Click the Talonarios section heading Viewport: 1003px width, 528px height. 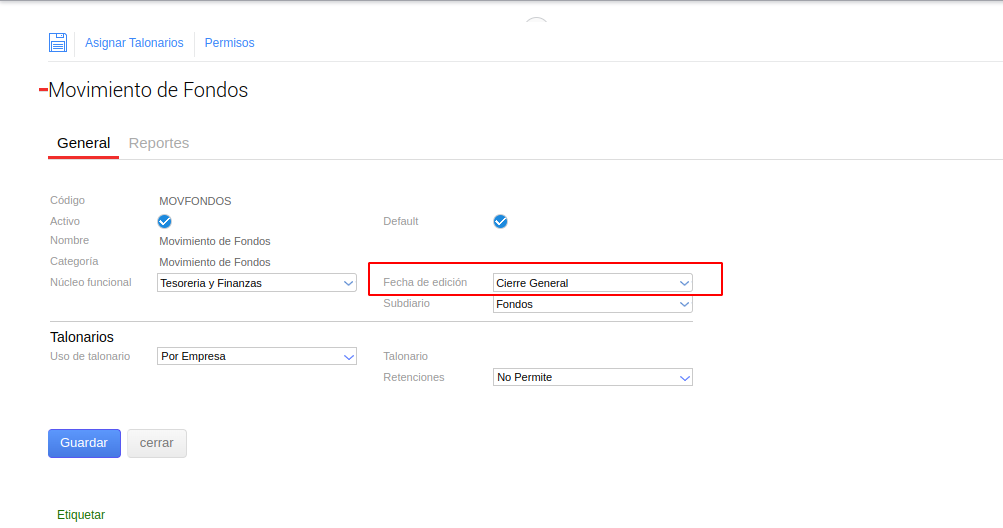click(82, 337)
